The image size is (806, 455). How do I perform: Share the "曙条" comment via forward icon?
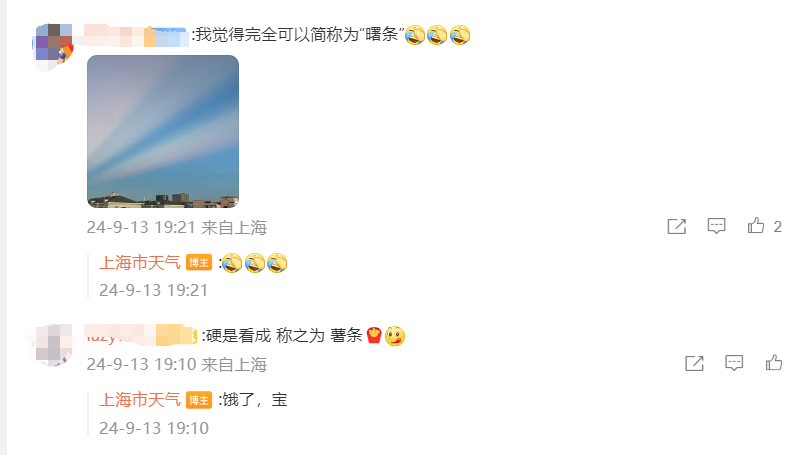point(676,226)
